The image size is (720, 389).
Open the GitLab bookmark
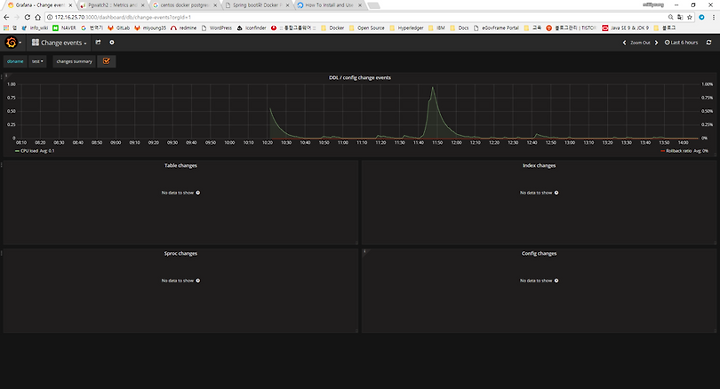tap(119, 28)
